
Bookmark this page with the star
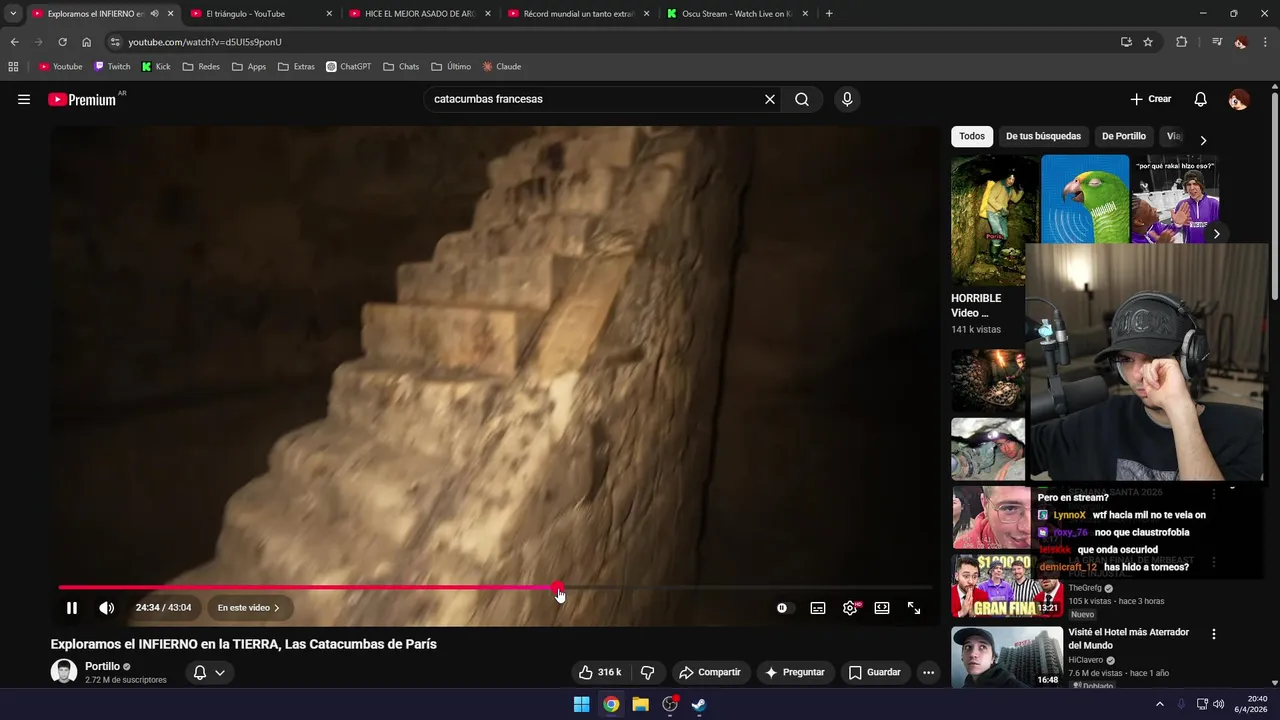[1148, 42]
